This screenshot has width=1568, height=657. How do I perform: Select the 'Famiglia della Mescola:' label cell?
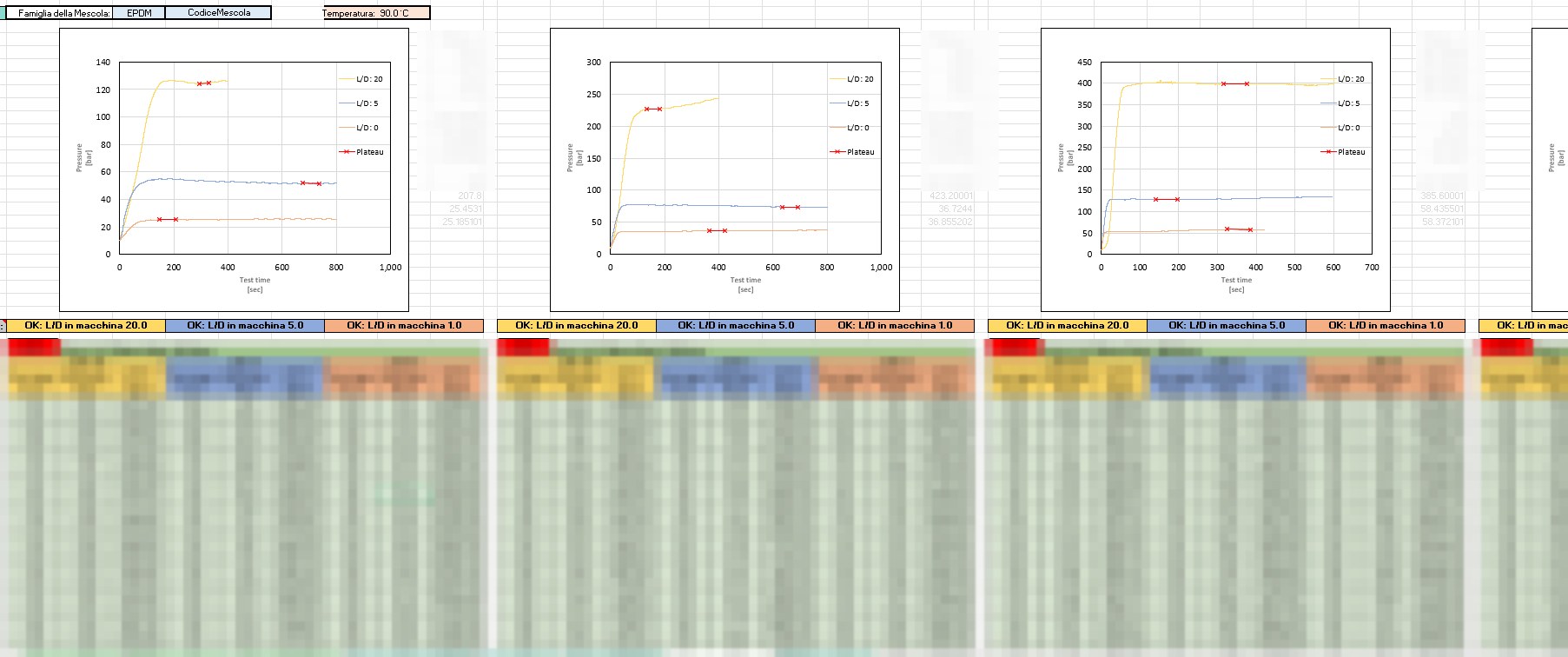pyautogui.click(x=59, y=13)
